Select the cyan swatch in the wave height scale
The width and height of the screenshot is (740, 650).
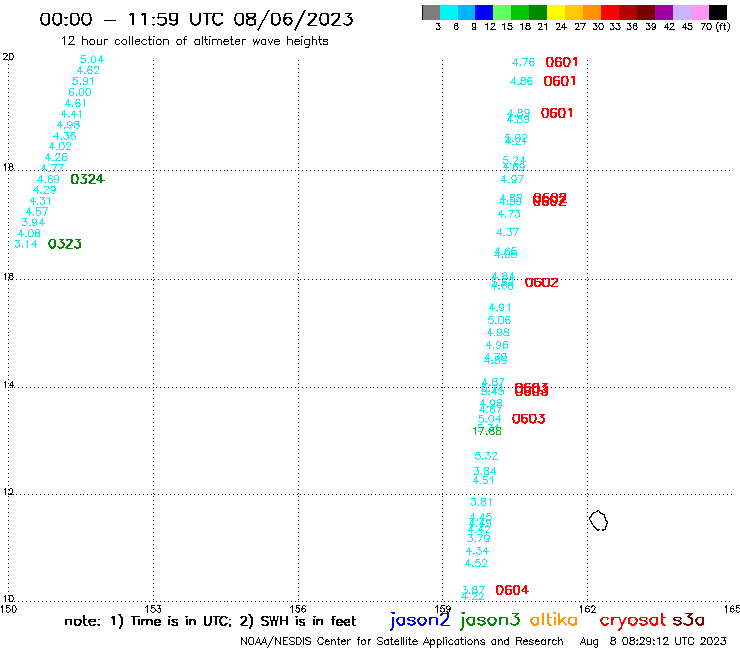tap(448, 13)
